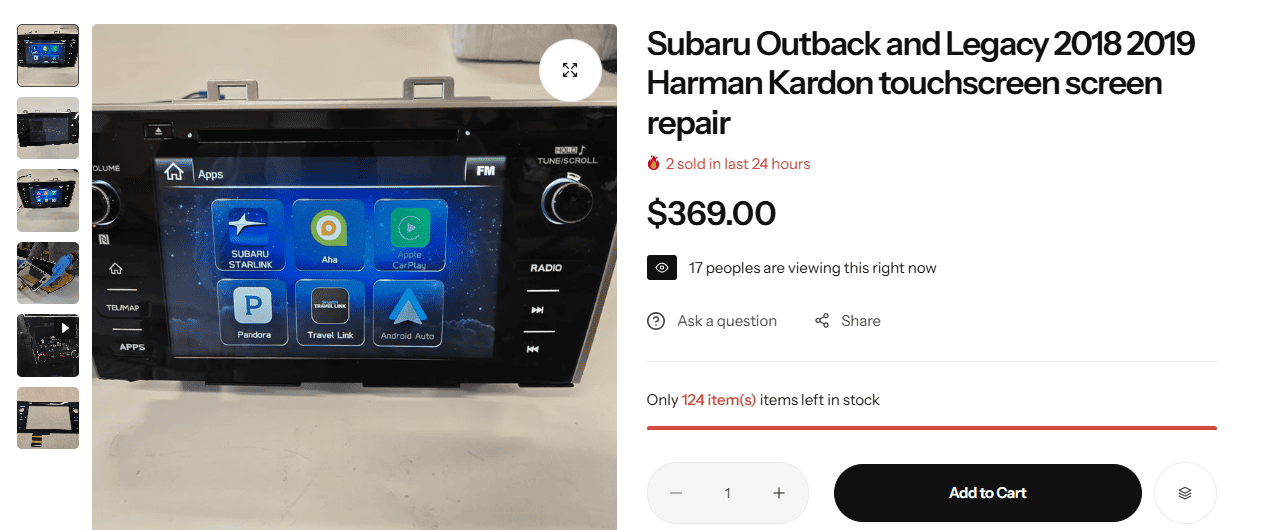The height and width of the screenshot is (530, 1265).
Task: Open Ask a question link
Action: pos(727,321)
